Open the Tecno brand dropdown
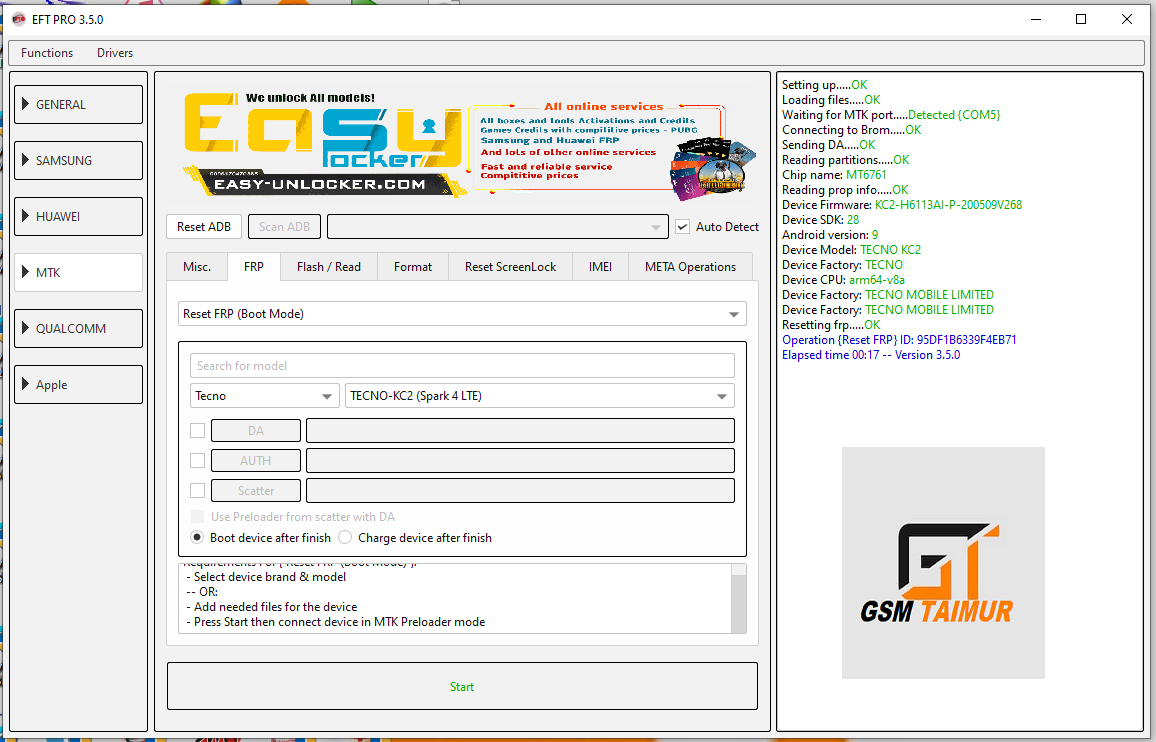 [265, 396]
